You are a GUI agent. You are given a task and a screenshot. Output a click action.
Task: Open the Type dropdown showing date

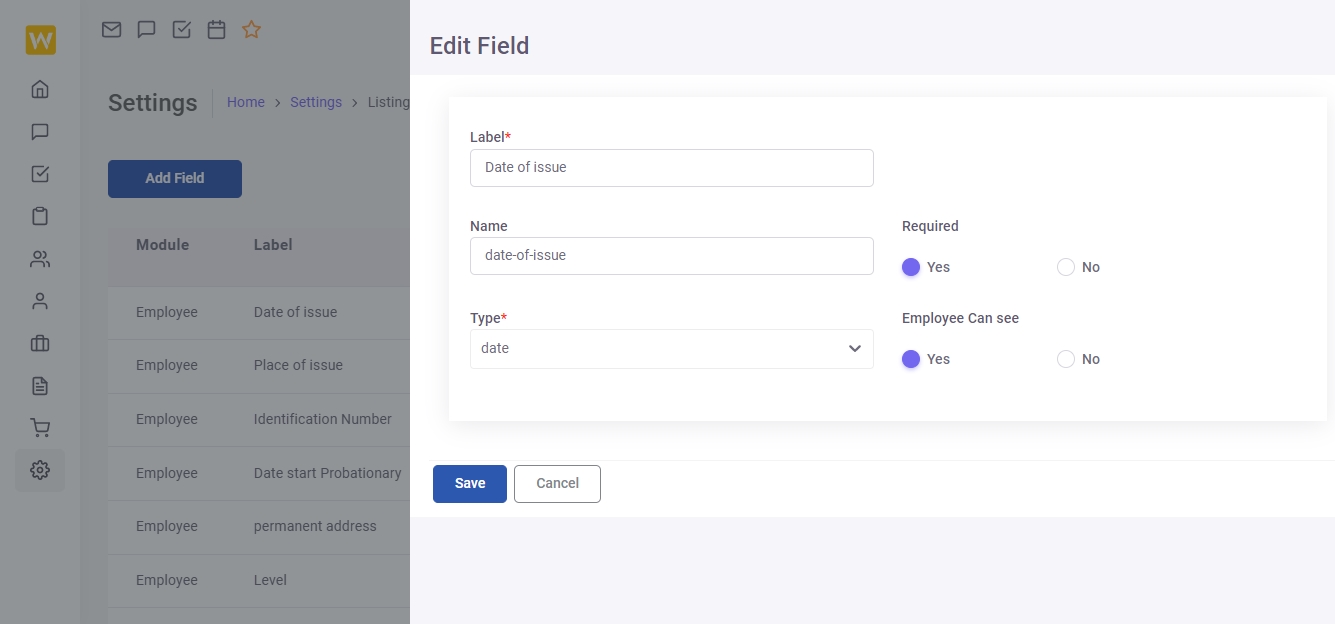pyautogui.click(x=672, y=349)
